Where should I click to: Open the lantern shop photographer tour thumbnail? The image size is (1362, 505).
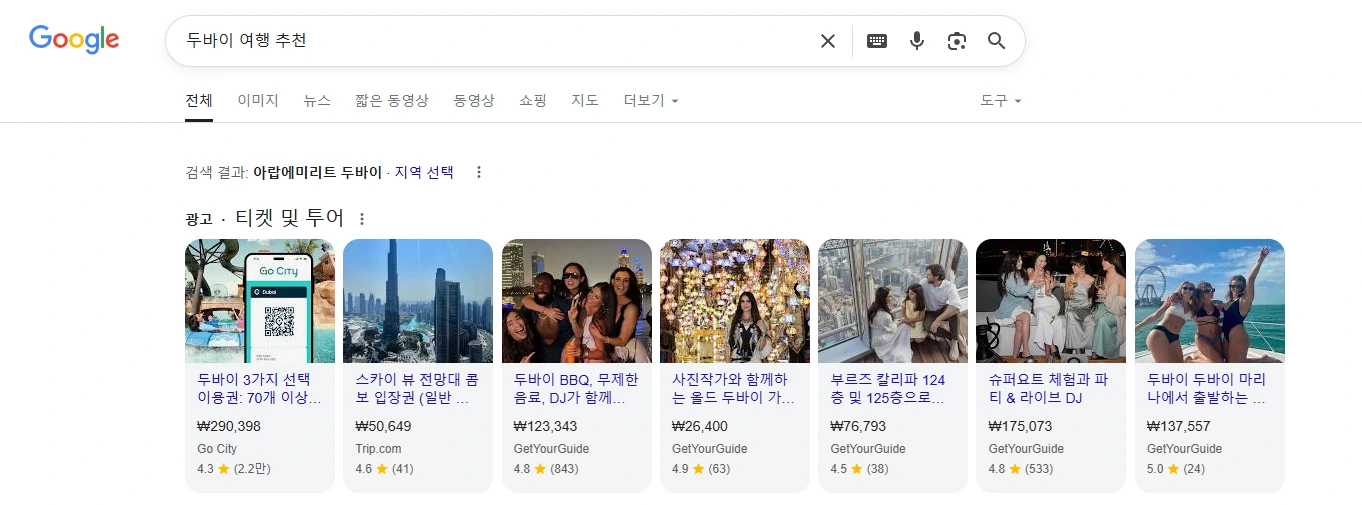click(735, 301)
